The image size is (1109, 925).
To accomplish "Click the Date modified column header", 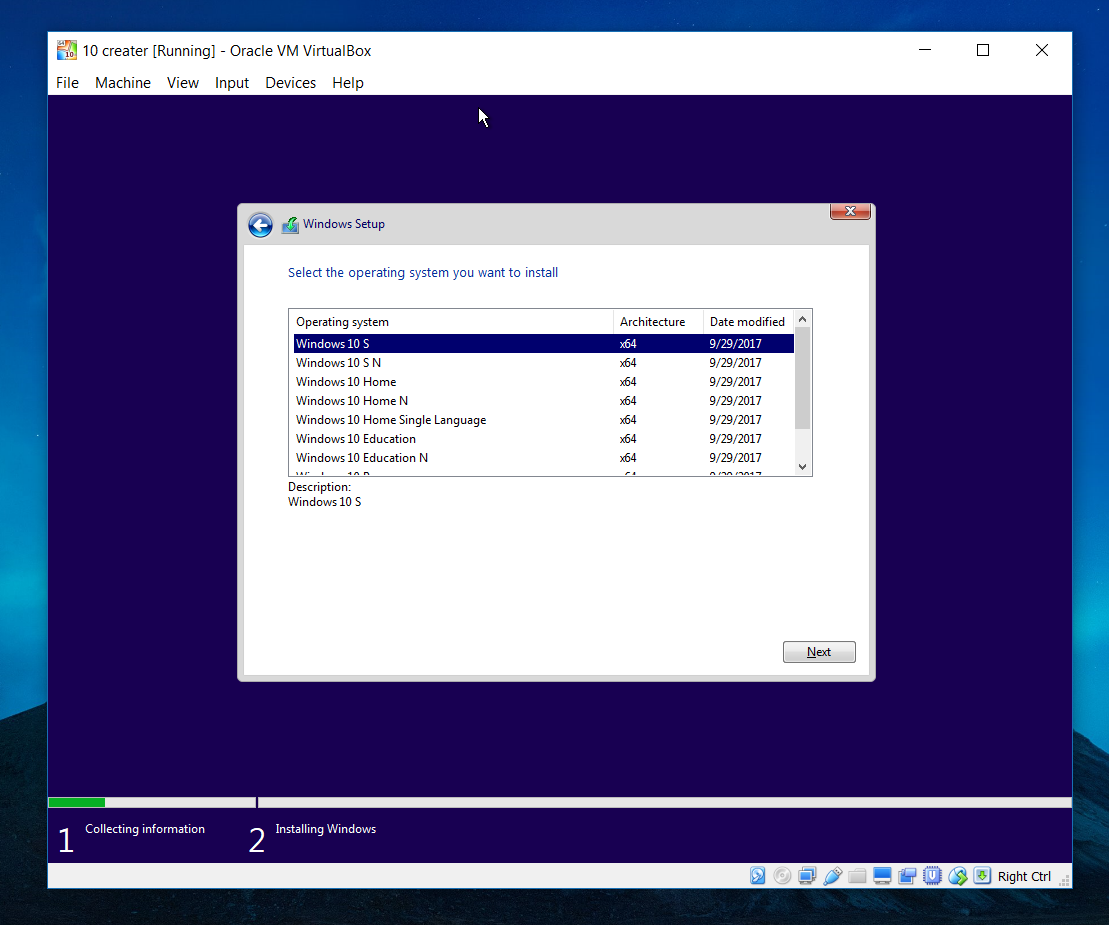I will [x=748, y=322].
